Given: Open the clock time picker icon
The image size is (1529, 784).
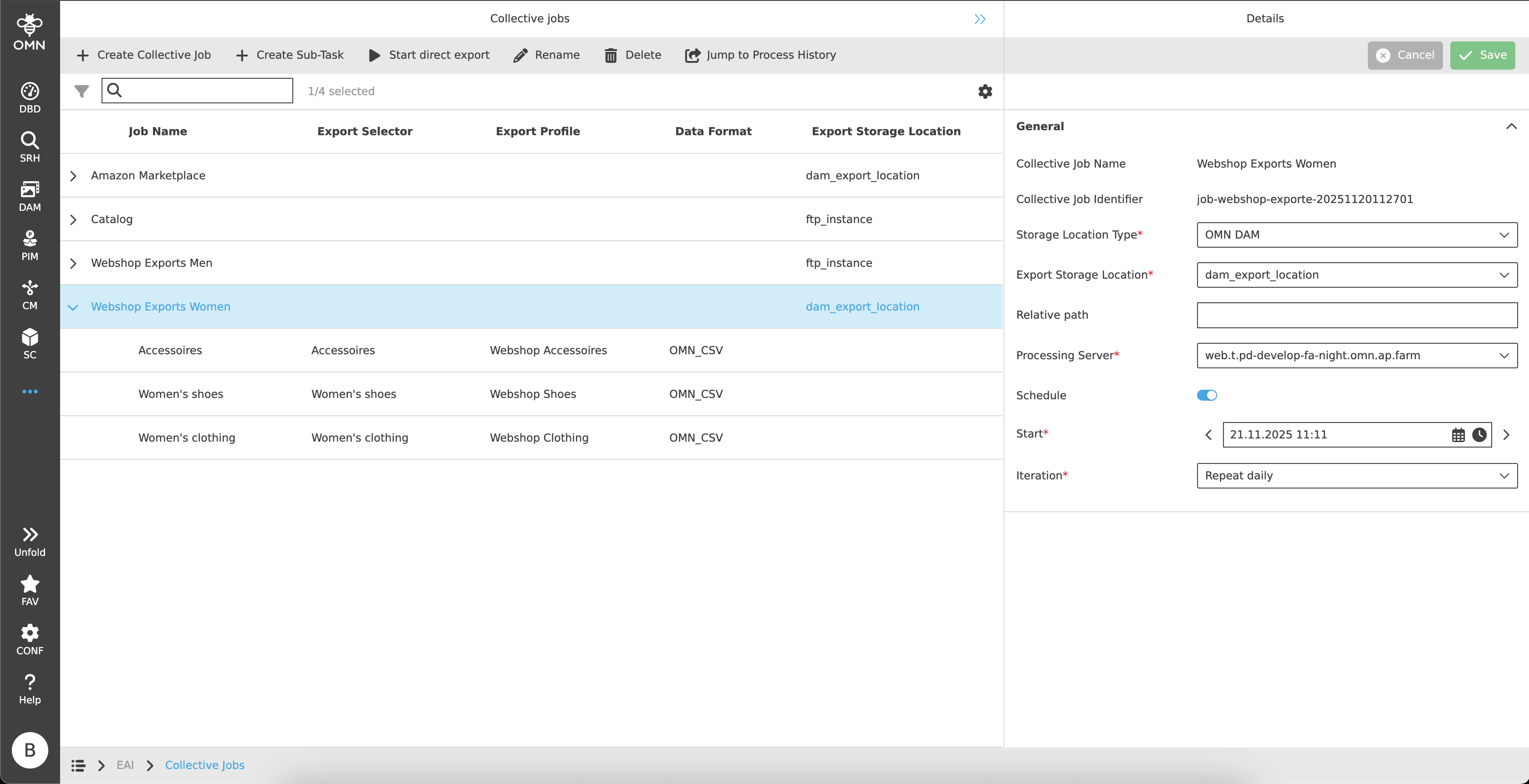Looking at the screenshot, I should click(1479, 435).
